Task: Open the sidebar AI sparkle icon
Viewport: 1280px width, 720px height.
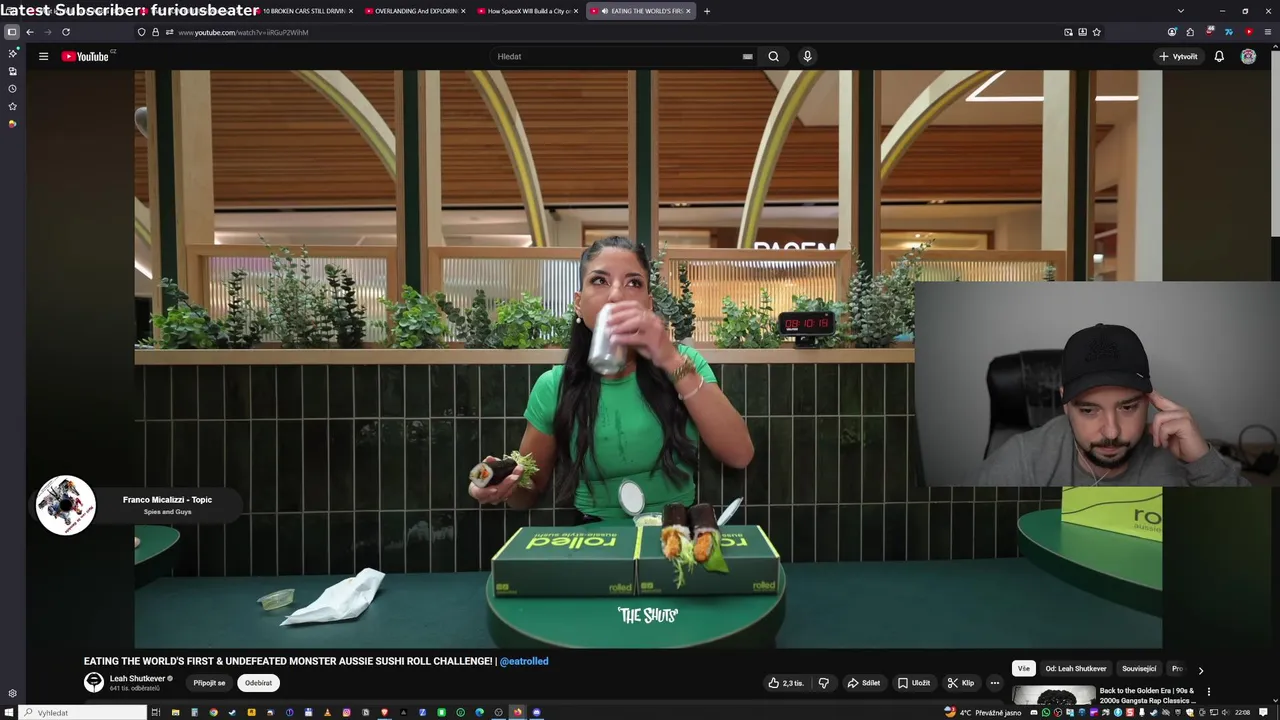Action: click(12, 53)
